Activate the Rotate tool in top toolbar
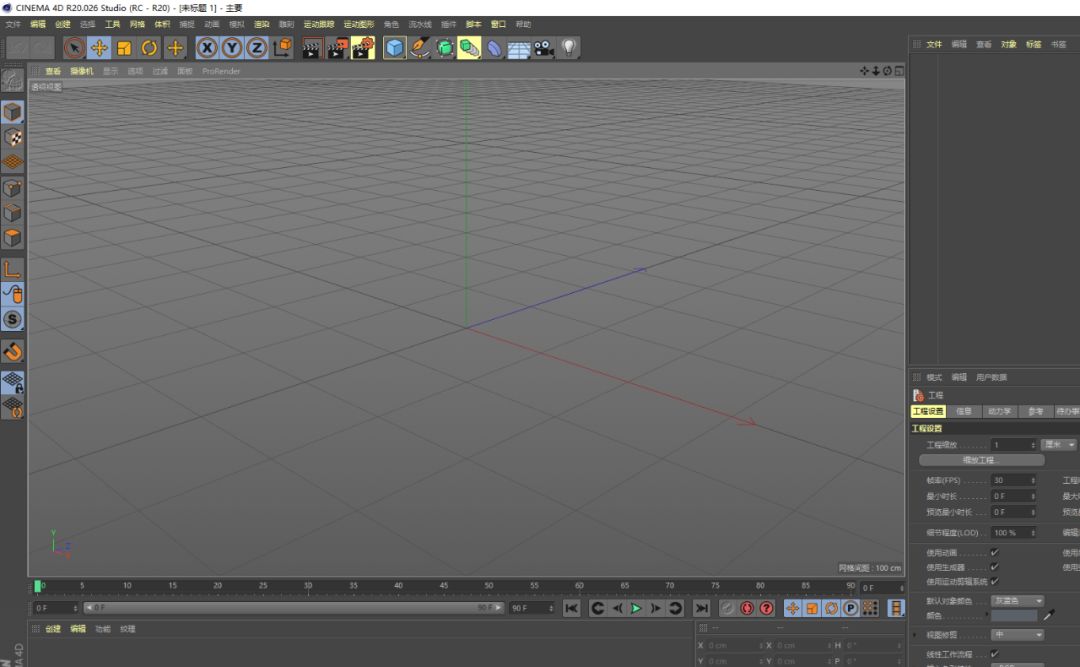The height and width of the screenshot is (667, 1080). pyautogui.click(x=149, y=48)
